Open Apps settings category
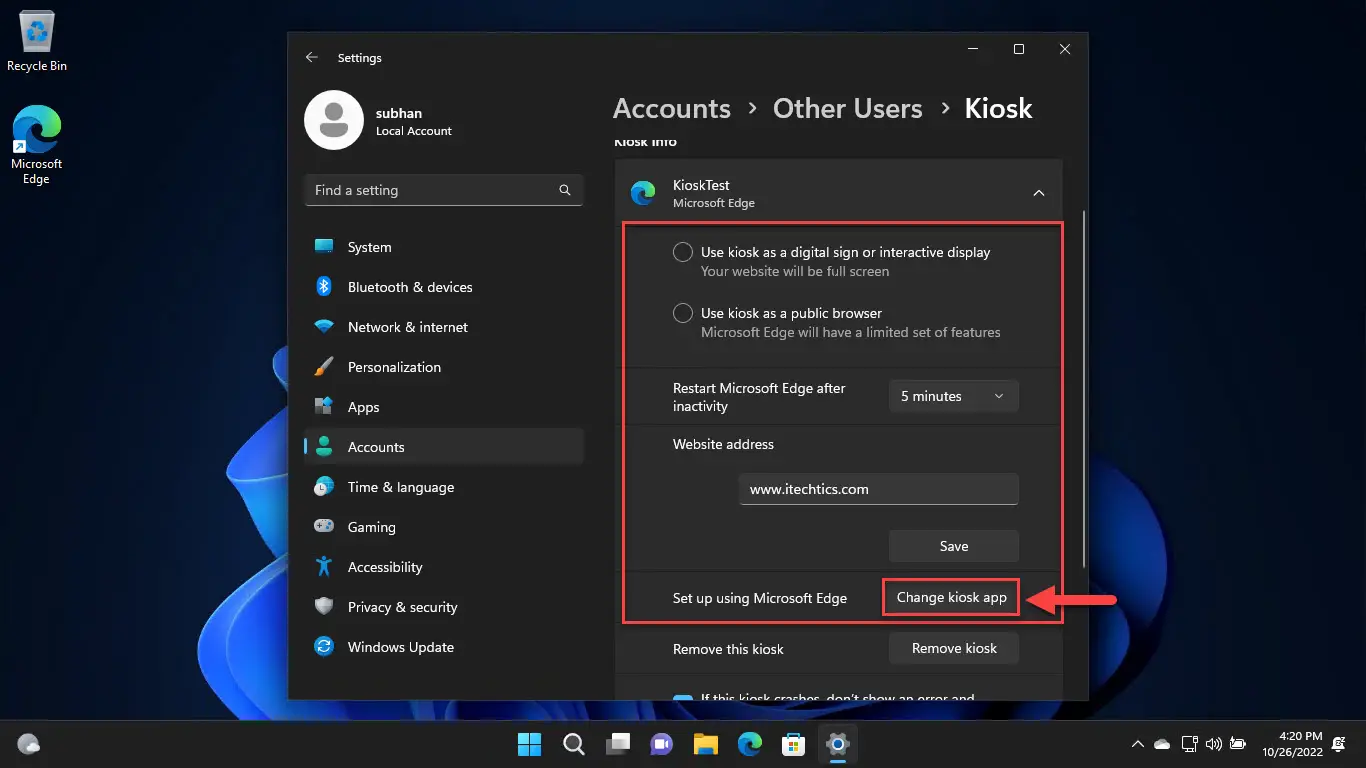This screenshot has height=768, width=1366. pyautogui.click(x=444, y=407)
